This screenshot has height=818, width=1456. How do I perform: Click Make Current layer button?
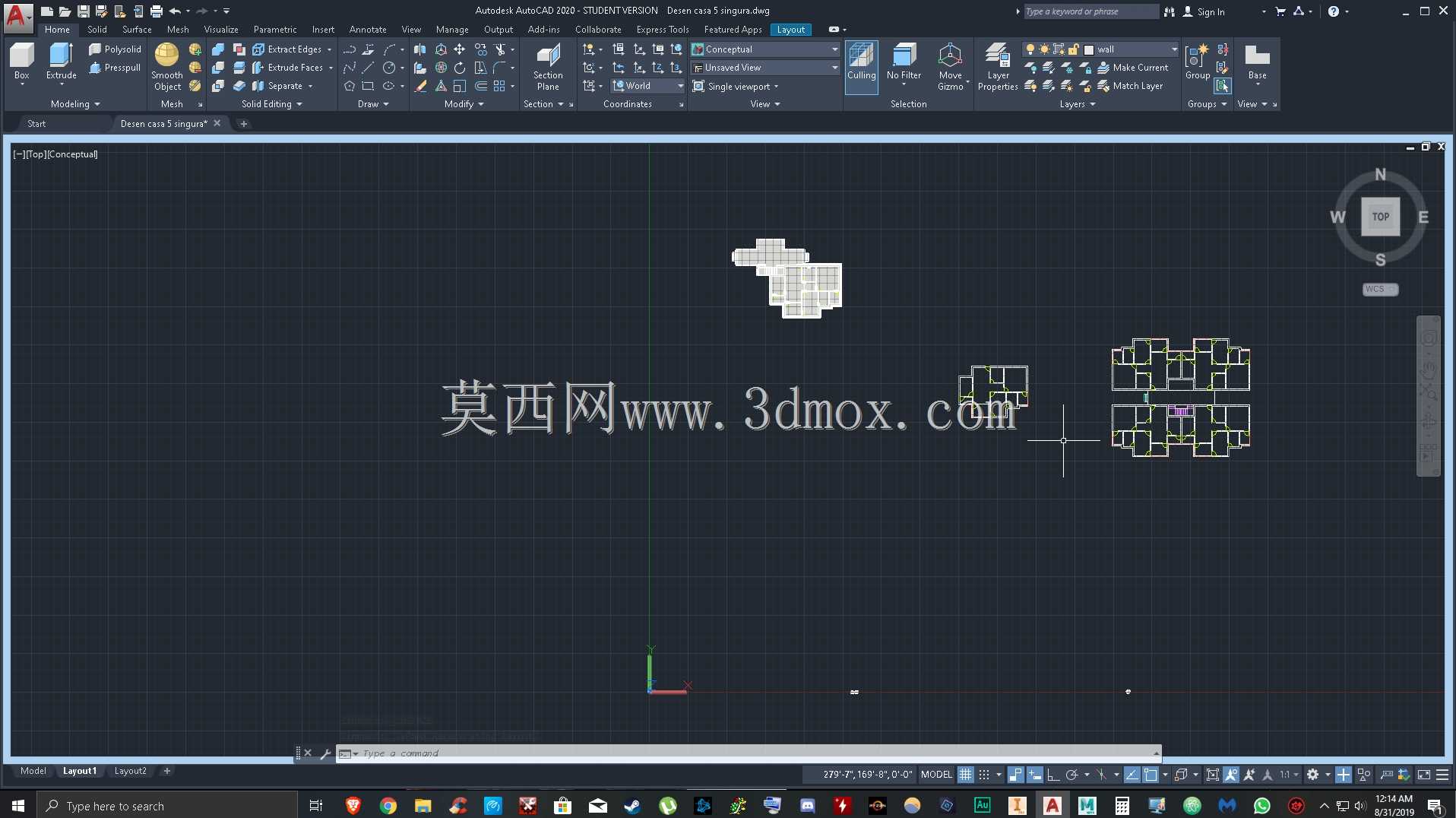tap(1132, 68)
